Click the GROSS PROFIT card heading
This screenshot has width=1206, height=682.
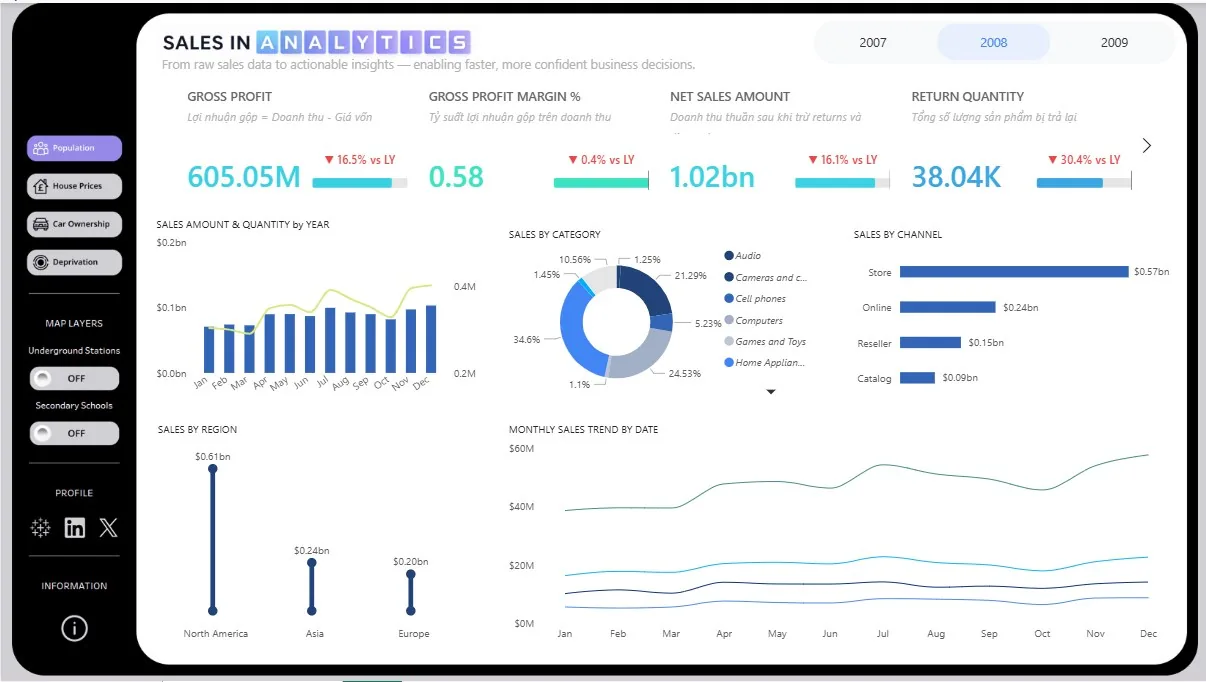click(229, 97)
